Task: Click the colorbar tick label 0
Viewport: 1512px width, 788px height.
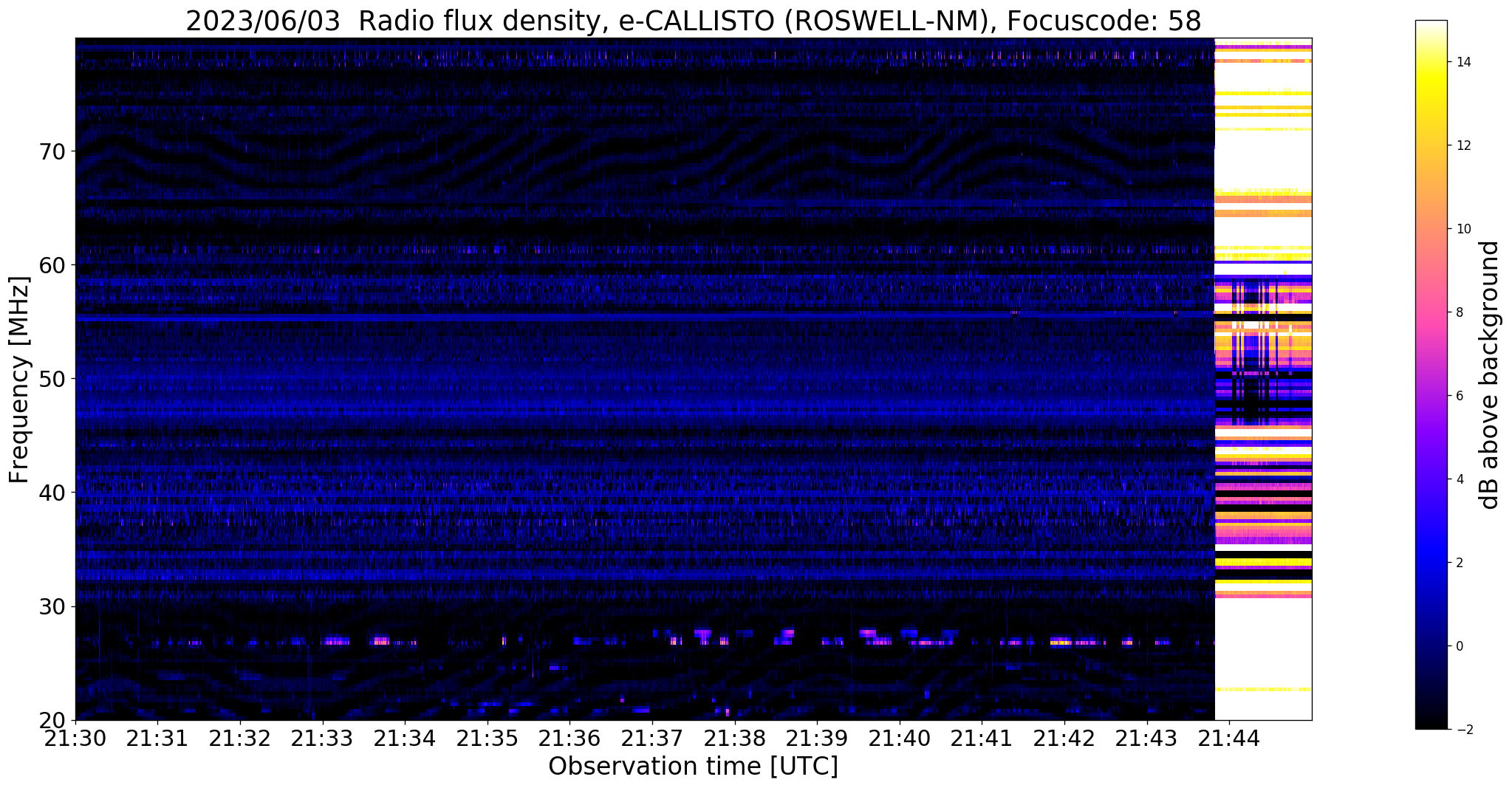Action: pyautogui.click(x=1459, y=646)
